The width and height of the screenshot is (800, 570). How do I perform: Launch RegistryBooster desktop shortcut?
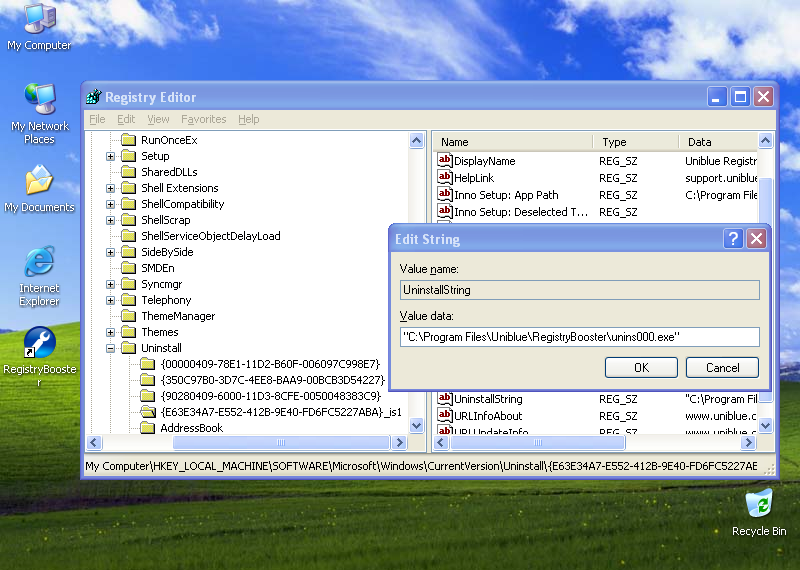pyautogui.click(x=39, y=356)
